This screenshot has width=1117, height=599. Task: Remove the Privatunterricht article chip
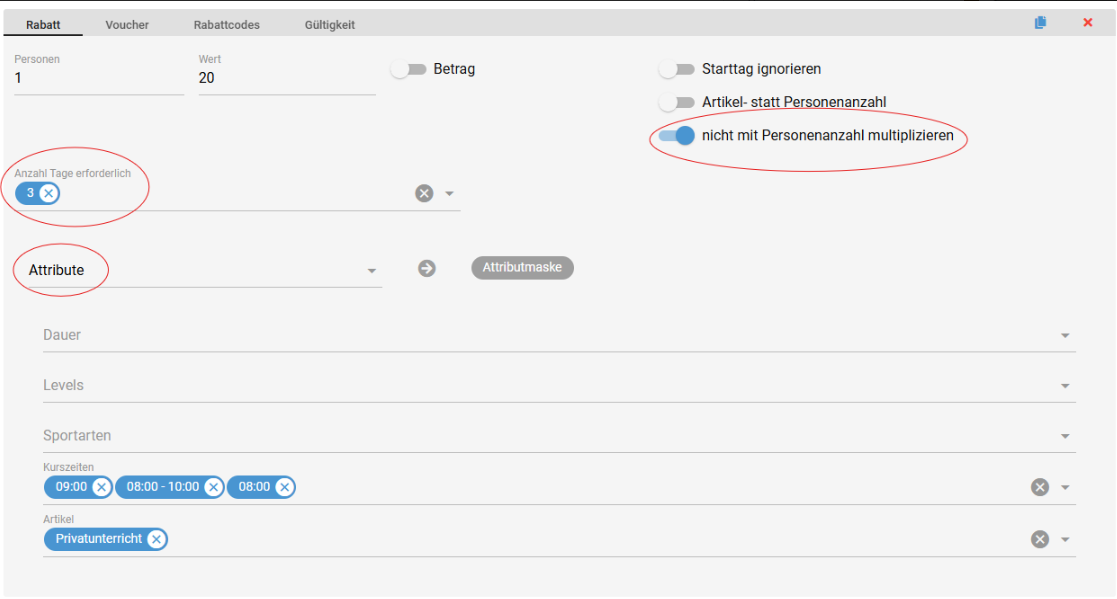coord(156,539)
